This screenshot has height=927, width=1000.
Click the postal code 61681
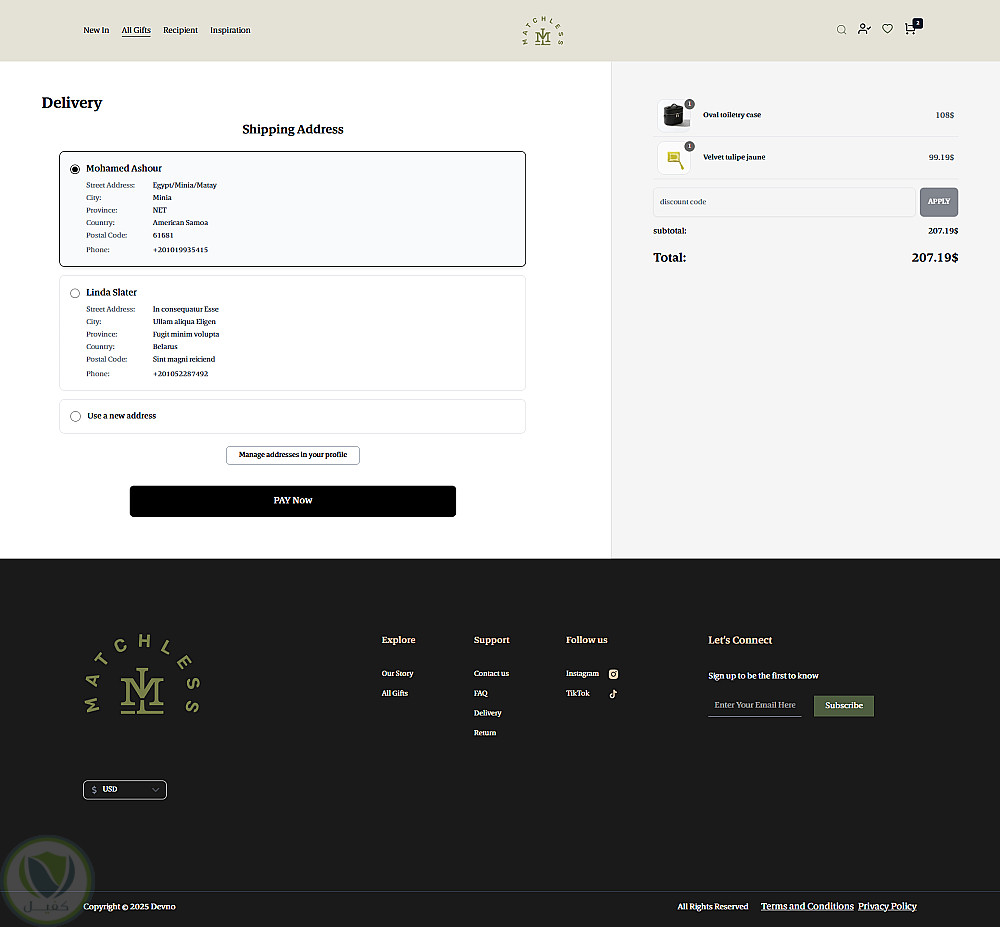point(163,235)
